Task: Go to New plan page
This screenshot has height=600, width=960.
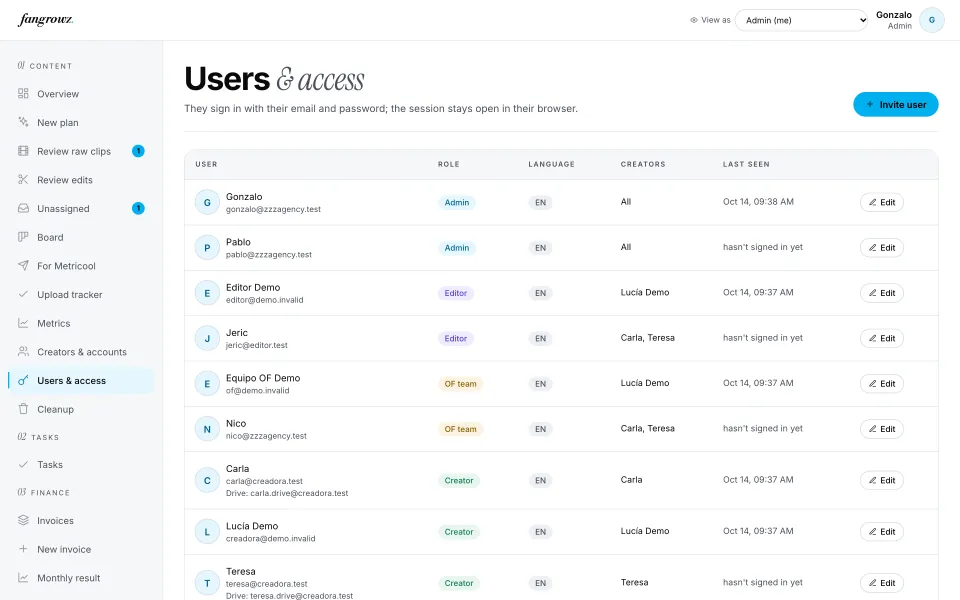Action: (x=81, y=122)
